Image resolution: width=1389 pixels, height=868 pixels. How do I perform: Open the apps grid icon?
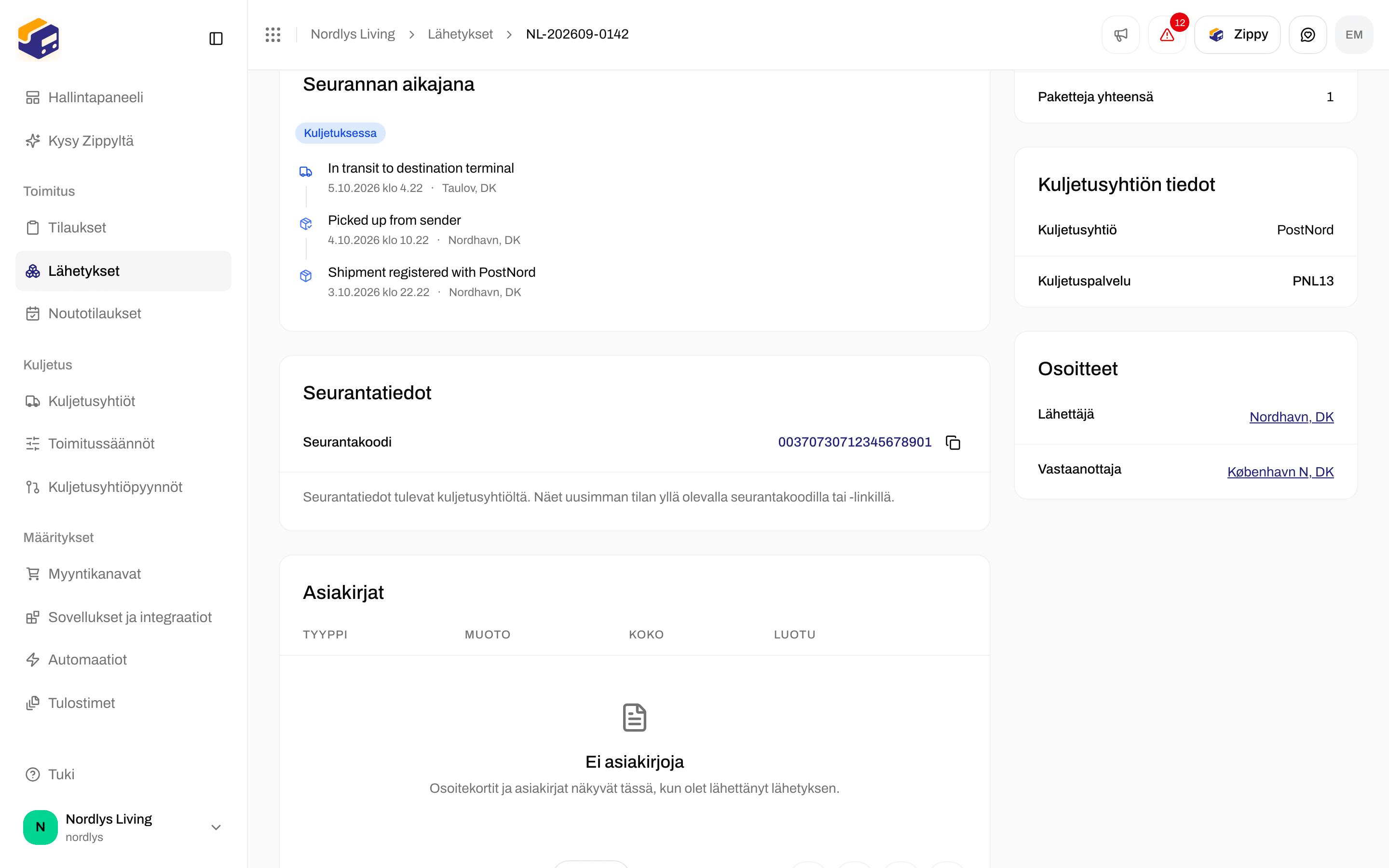click(x=273, y=34)
